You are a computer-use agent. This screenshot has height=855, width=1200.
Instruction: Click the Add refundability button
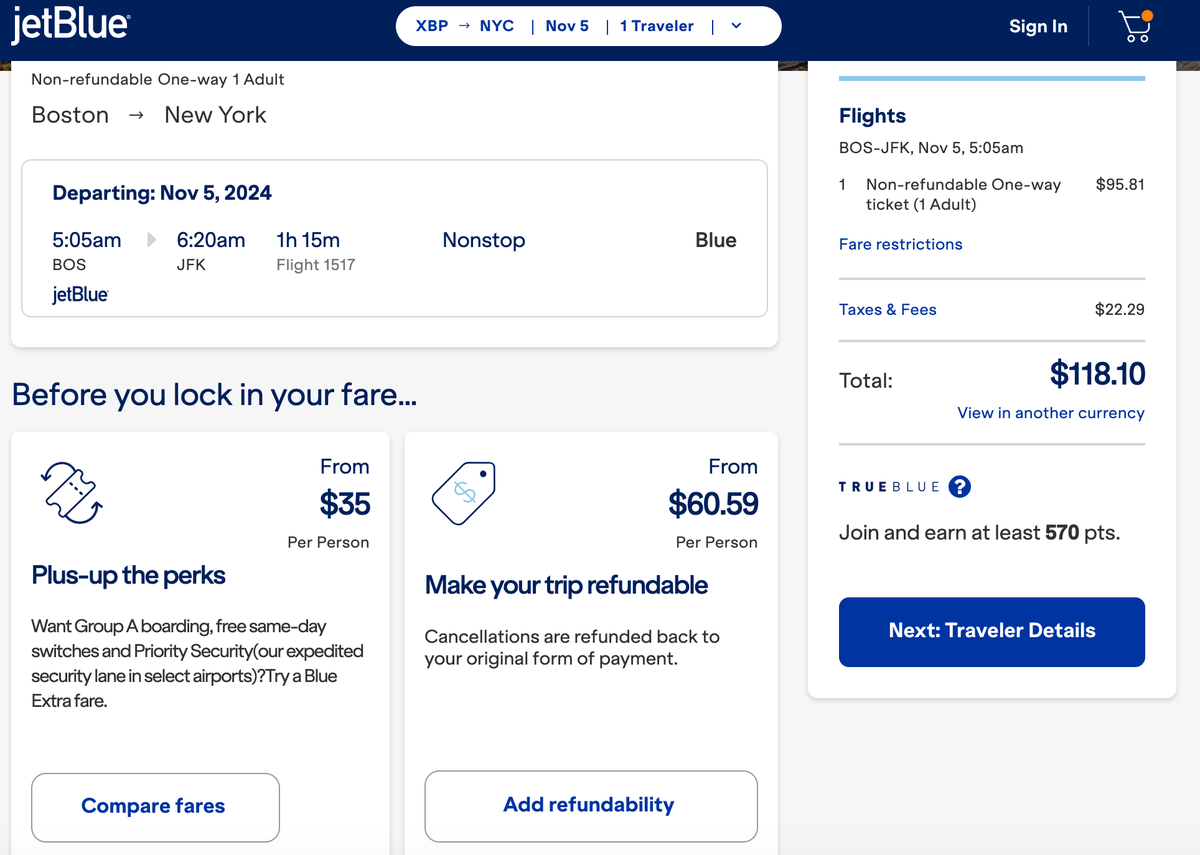click(x=590, y=806)
